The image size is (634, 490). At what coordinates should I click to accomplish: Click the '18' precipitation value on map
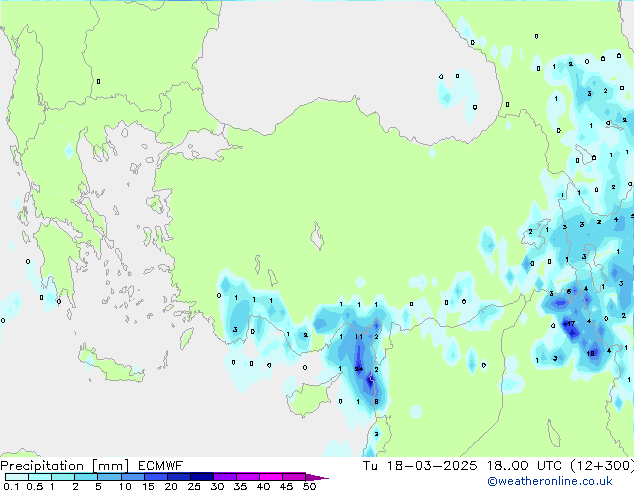pyautogui.click(x=591, y=353)
